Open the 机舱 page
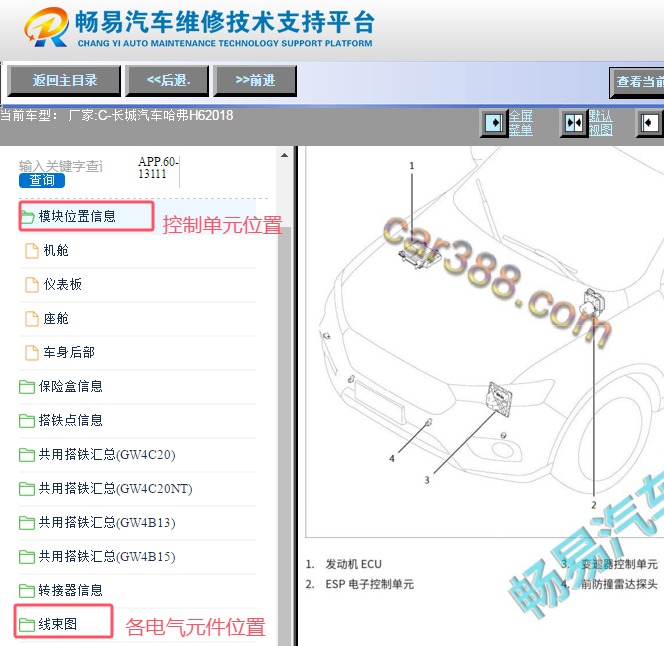 point(56,250)
